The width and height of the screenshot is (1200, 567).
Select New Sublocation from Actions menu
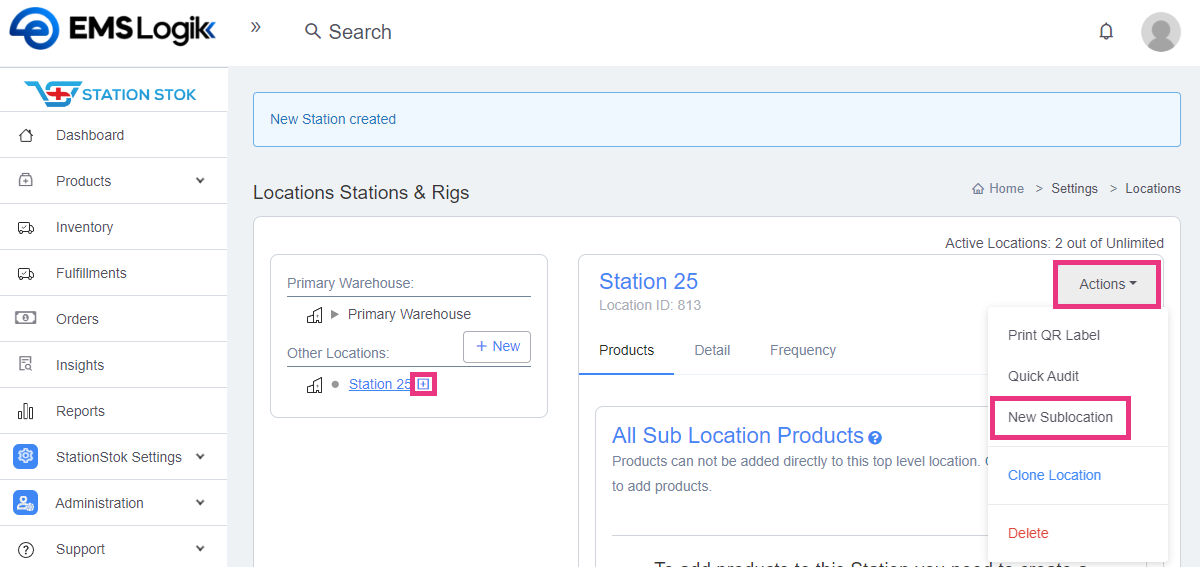(x=1060, y=417)
